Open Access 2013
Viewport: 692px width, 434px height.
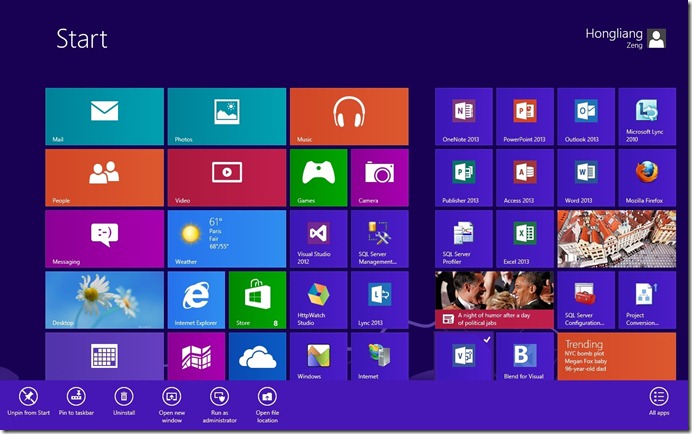[x=525, y=177]
